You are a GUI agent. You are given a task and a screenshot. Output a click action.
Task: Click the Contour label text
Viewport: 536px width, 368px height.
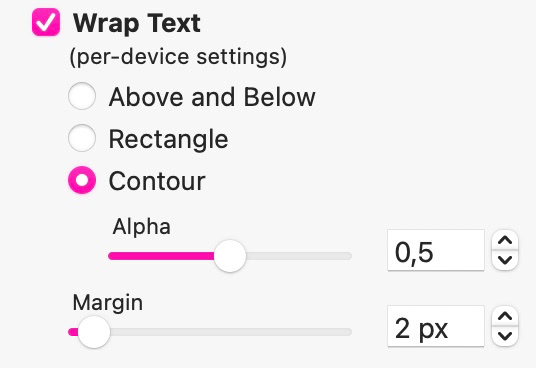[157, 181]
